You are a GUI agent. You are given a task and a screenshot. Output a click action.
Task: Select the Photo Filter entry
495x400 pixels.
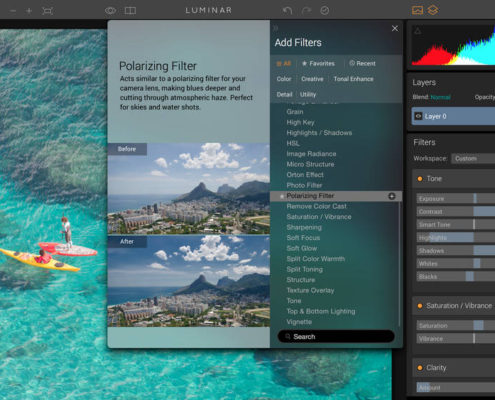(x=304, y=185)
